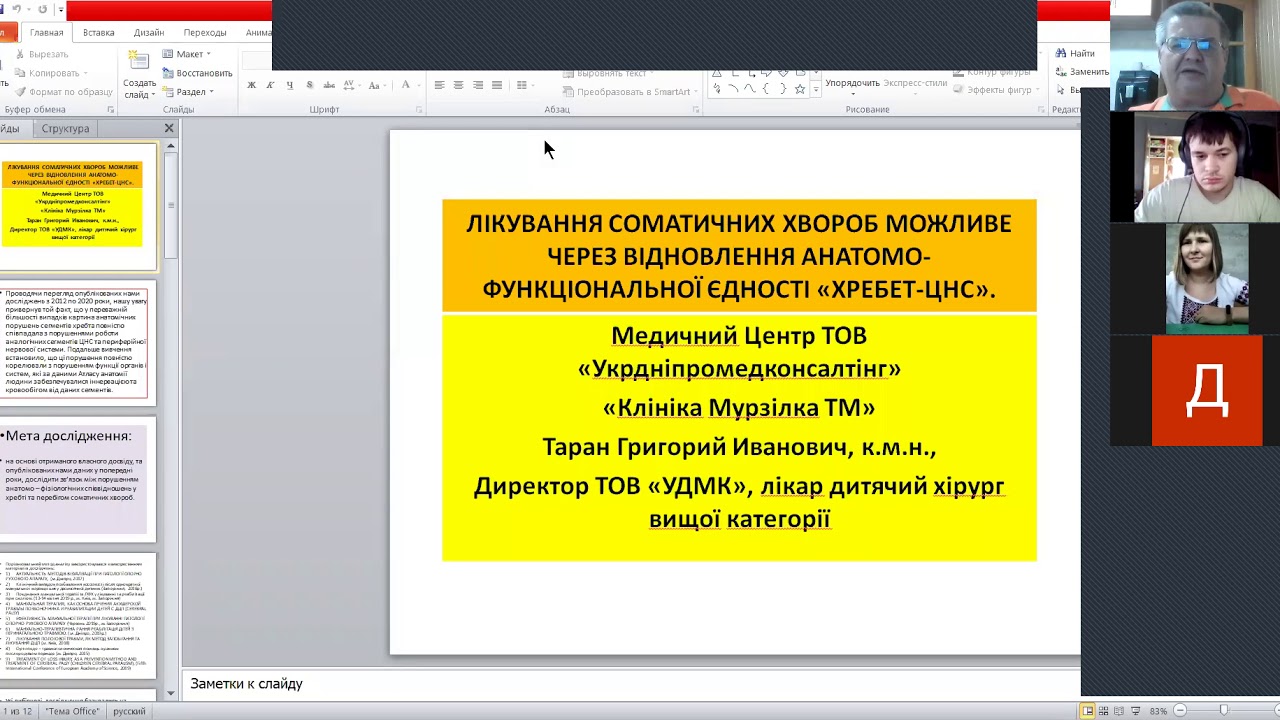Select the Мета дослідження slide thumbnail
This screenshot has width=1280, height=720.
pos(76,479)
